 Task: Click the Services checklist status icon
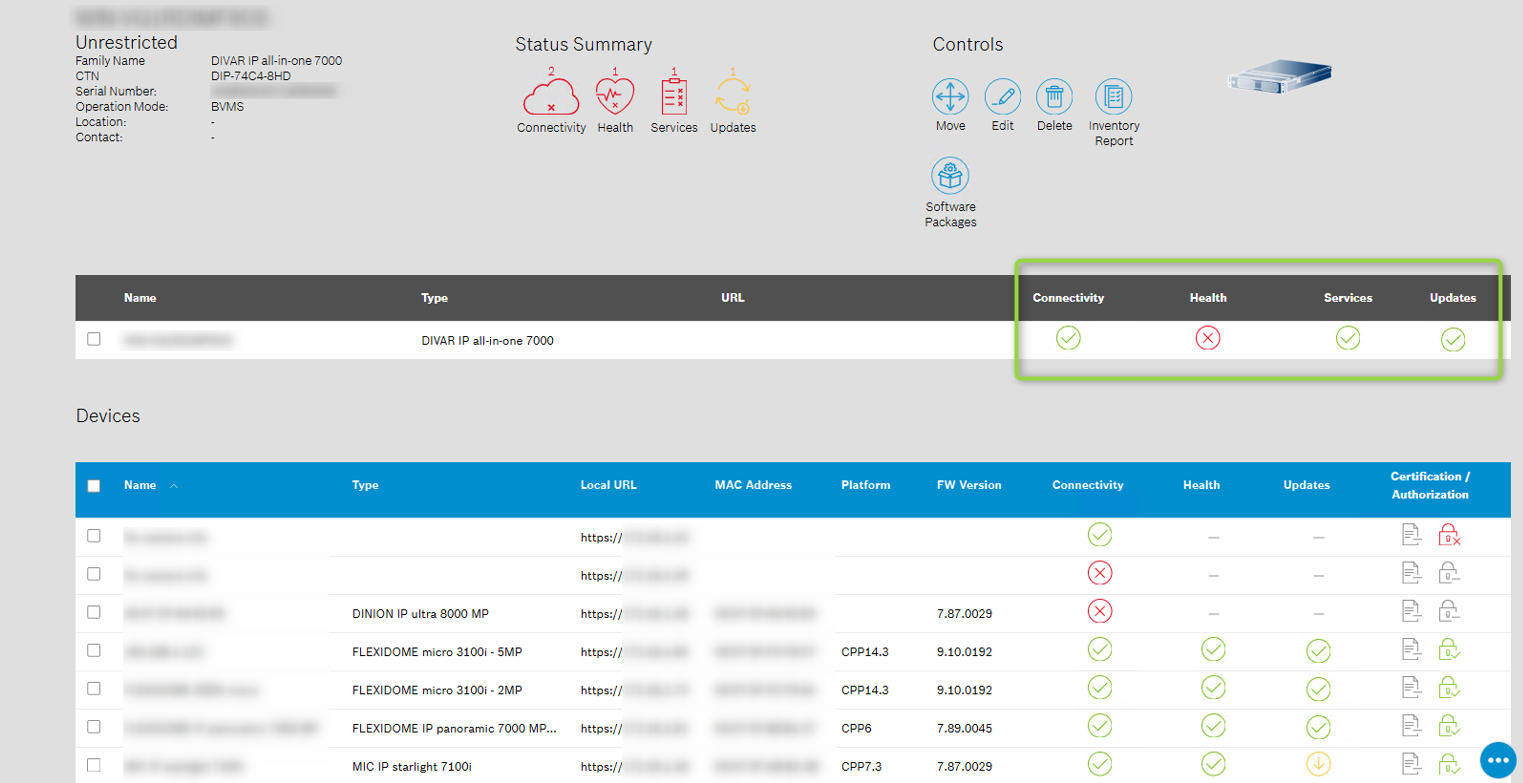(673, 97)
